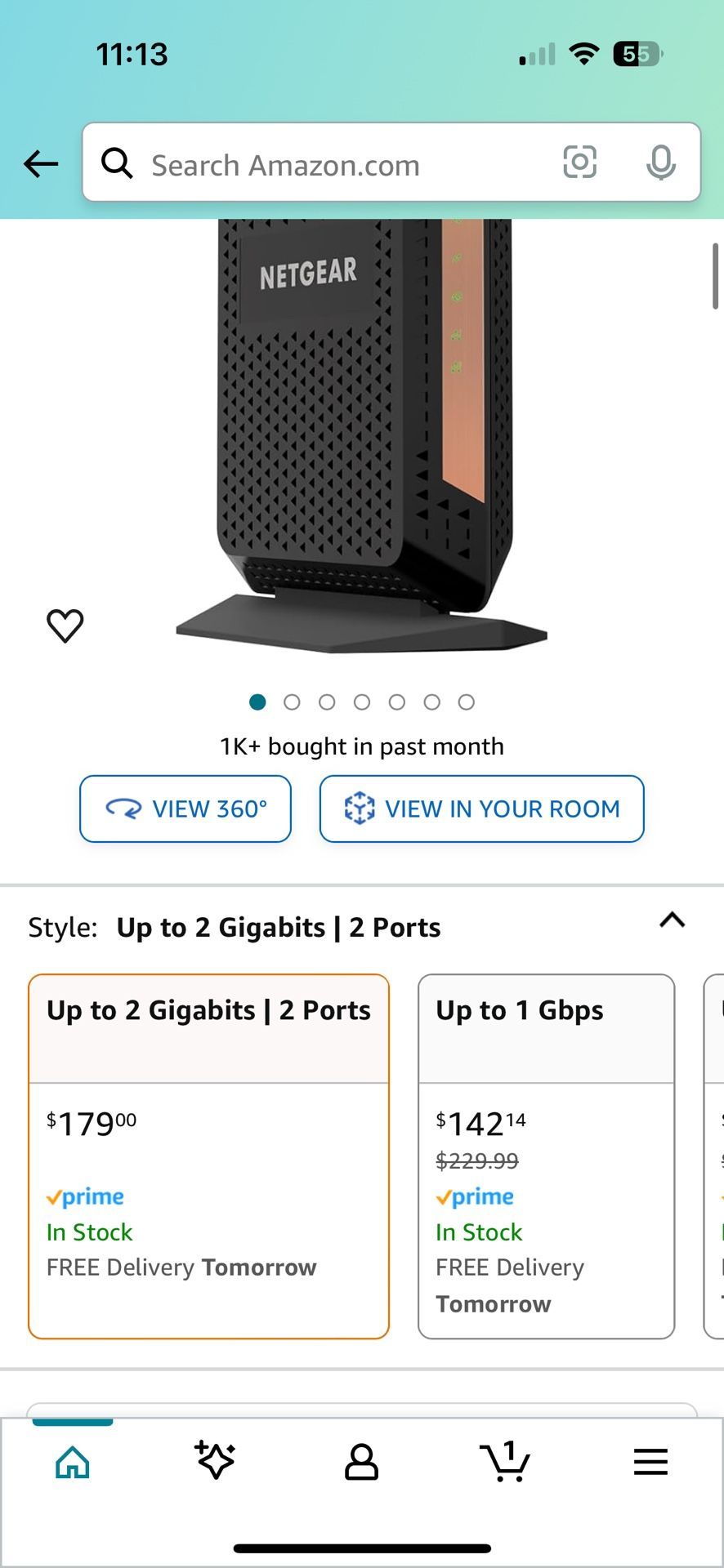Tap VIEW IN YOUR ROOM
724x1568 pixels.
[x=481, y=808]
